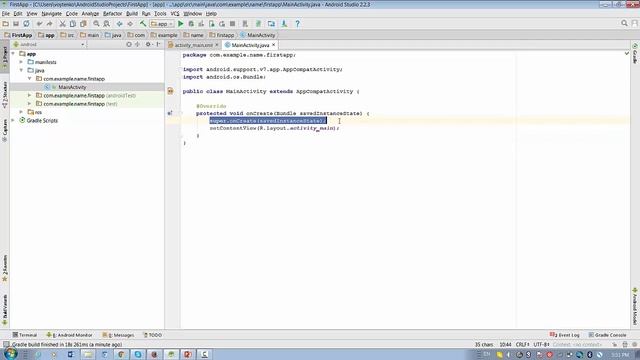Click the Search Everywhere magnifier icon
The height and width of the screenshot is (360, 640).
point(624,24)
